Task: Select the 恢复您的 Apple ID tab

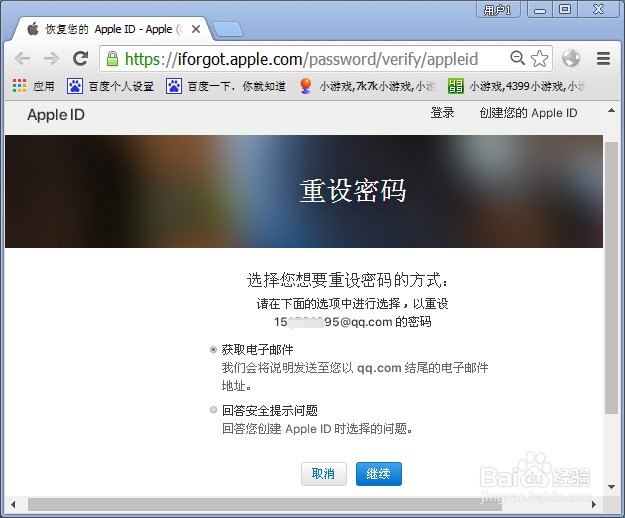Action: [x=112, y=29]
